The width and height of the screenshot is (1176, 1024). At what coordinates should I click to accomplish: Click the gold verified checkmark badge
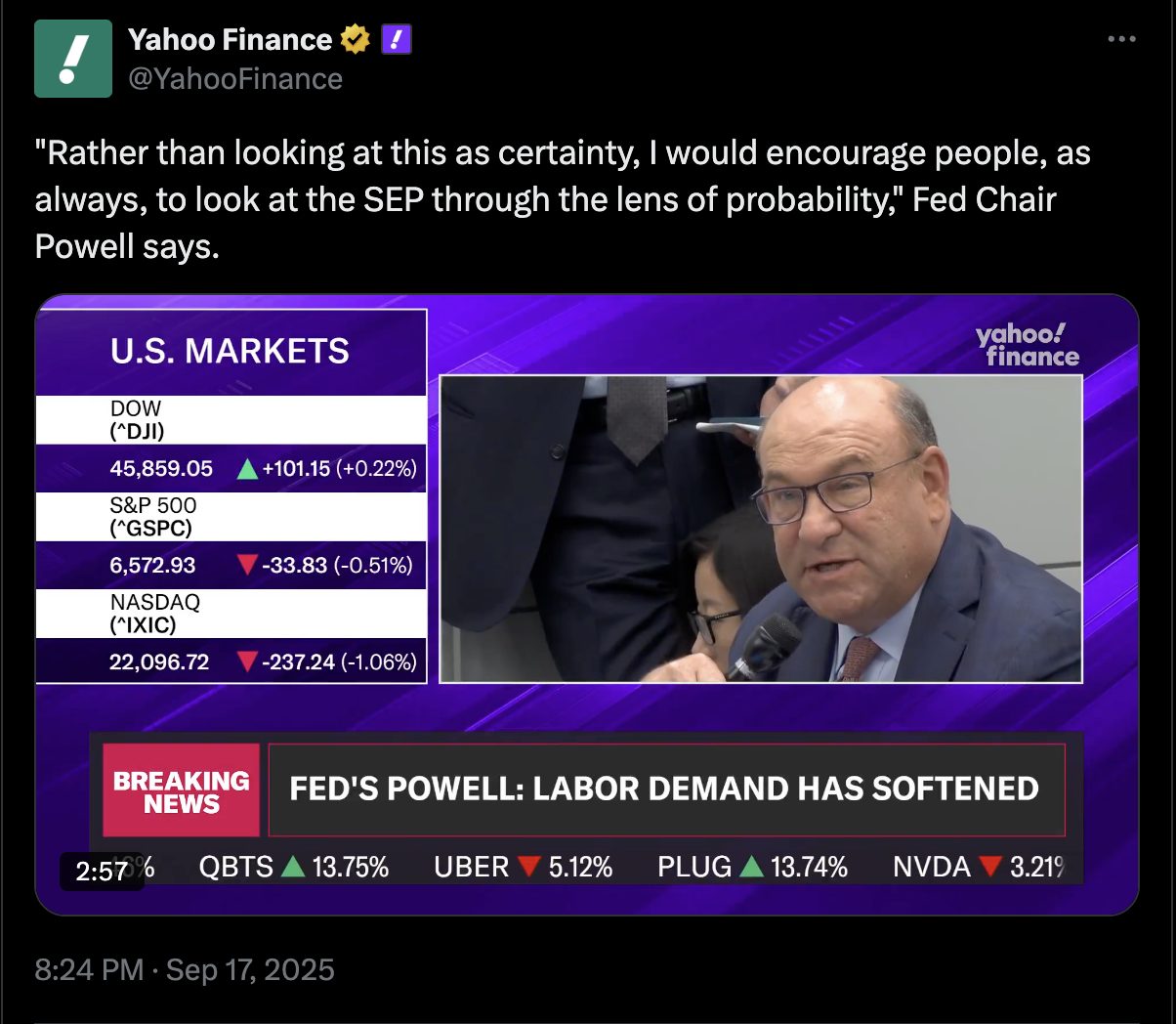(x=354, y=39)
